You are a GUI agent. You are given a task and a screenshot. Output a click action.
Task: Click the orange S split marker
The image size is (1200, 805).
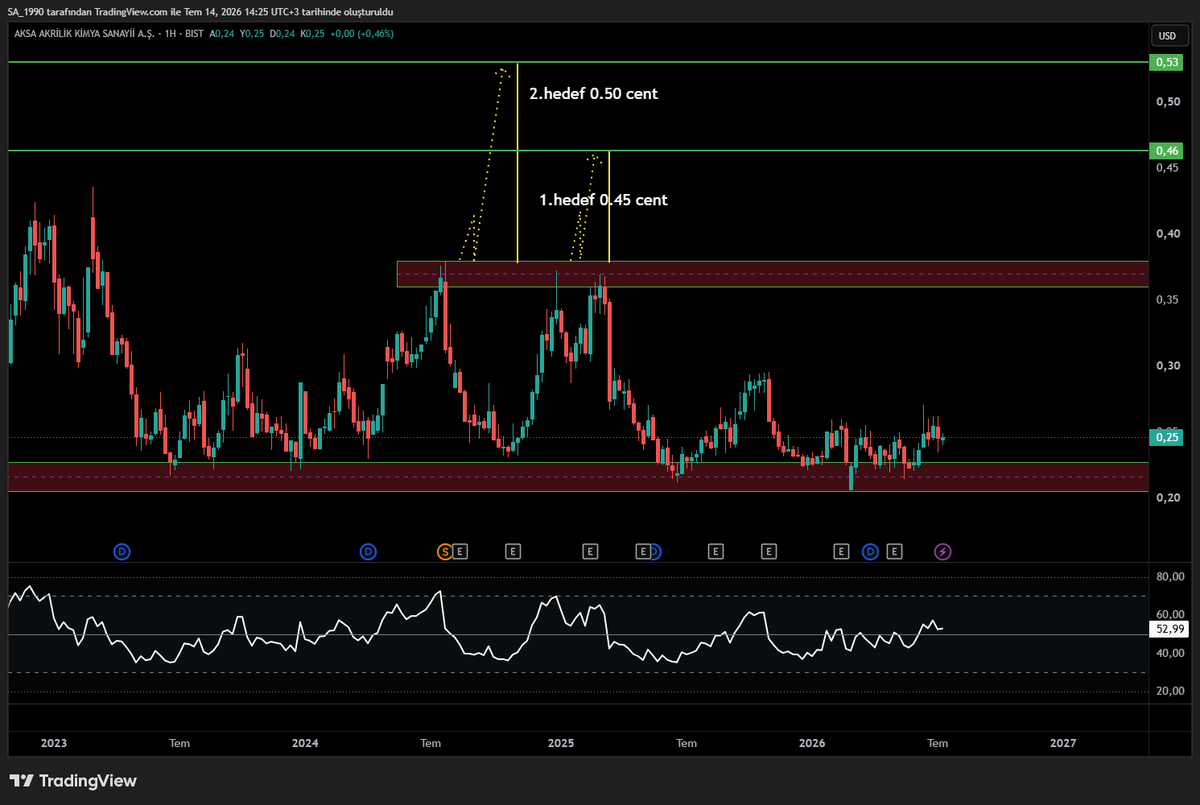click(x=445, y=551)
